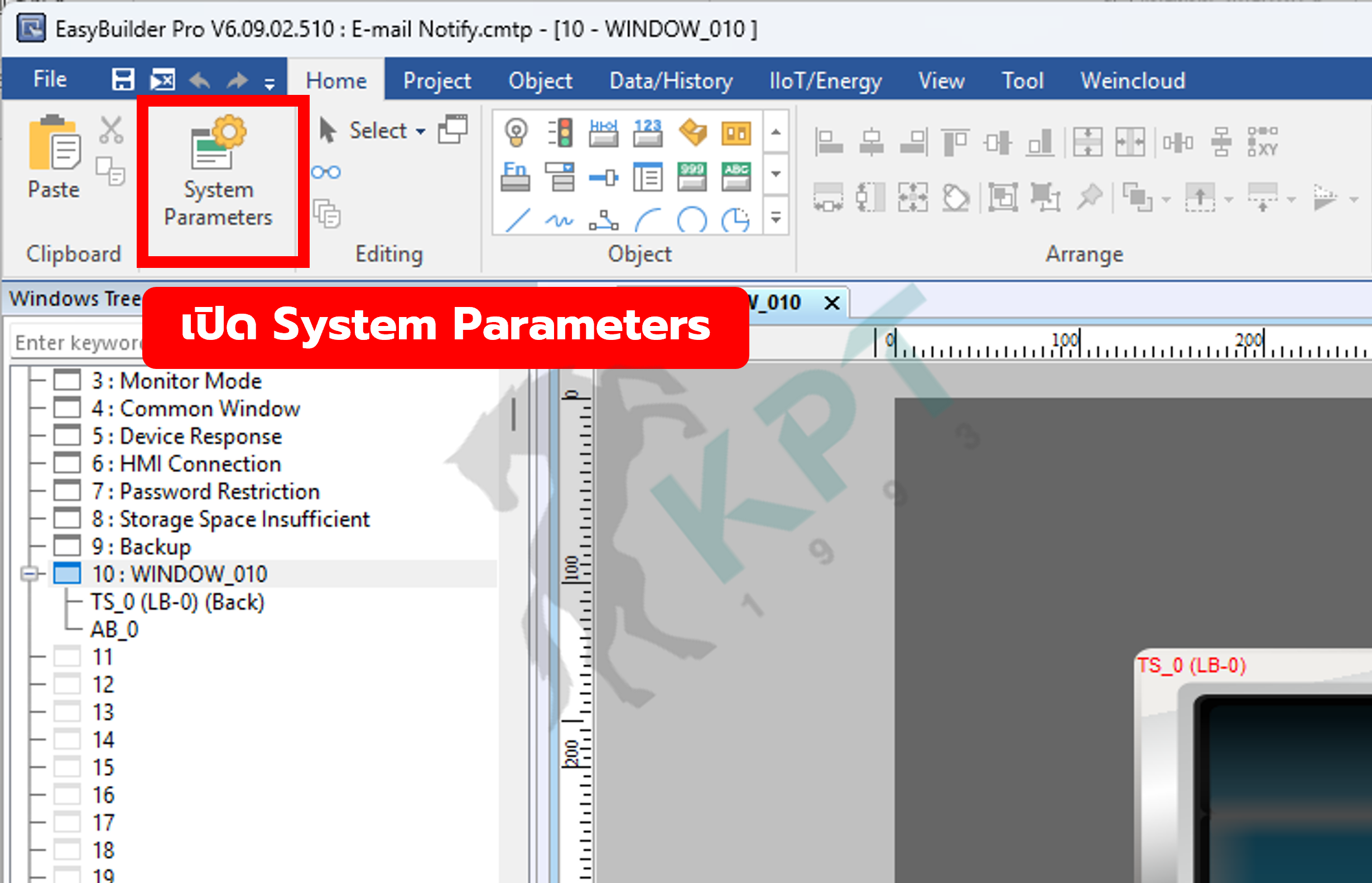Switch to the Data/History ribbon tab
1372x883 pixels.
pos(671,80)
